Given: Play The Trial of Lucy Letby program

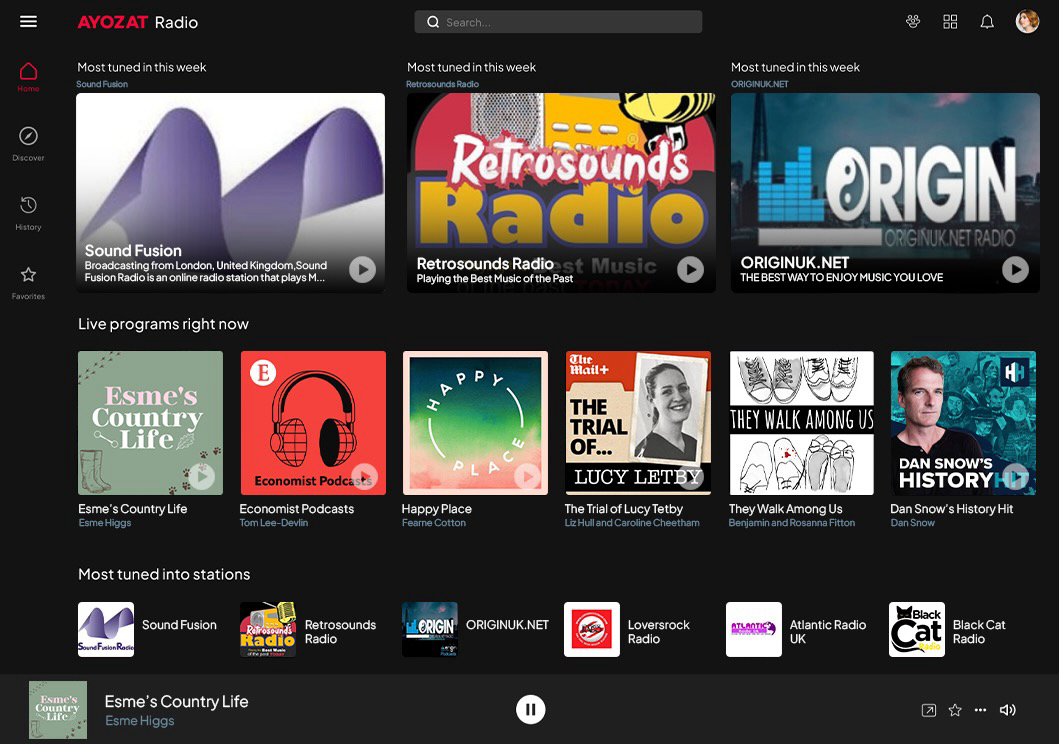Looking at the screenshot, I should click(x=690, y=477).
